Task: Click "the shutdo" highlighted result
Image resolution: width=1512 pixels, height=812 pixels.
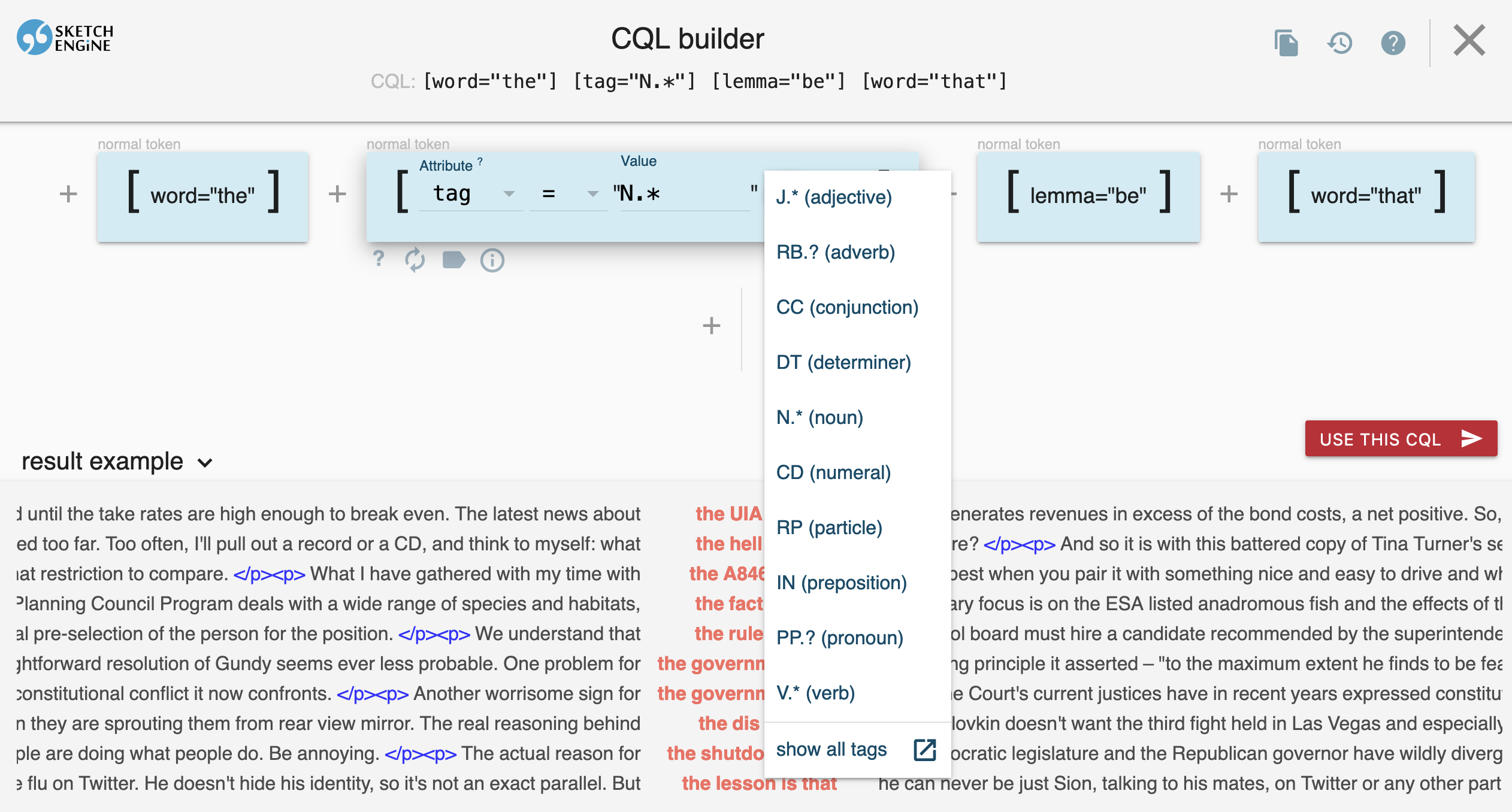Action: click(715, 753)
